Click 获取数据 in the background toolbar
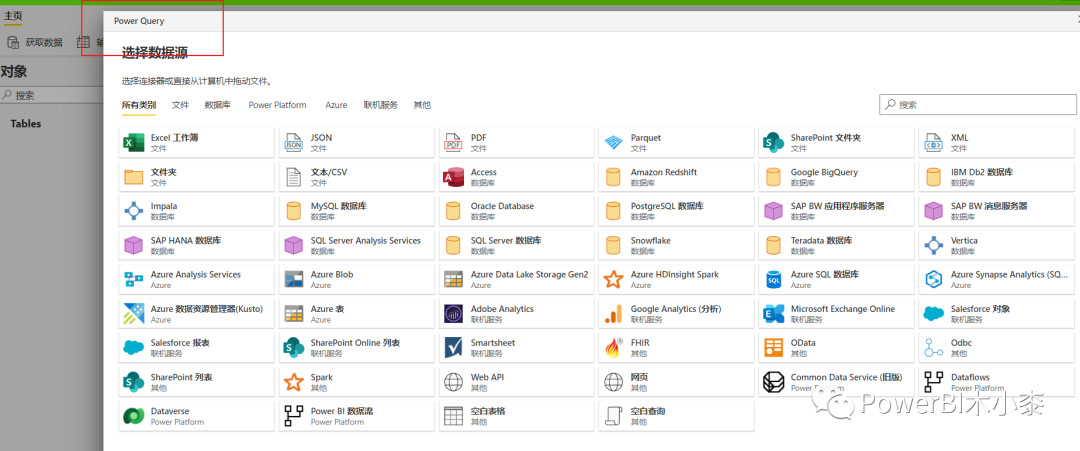The height and width of the screenshot is (451, 1080). (35, 43)
